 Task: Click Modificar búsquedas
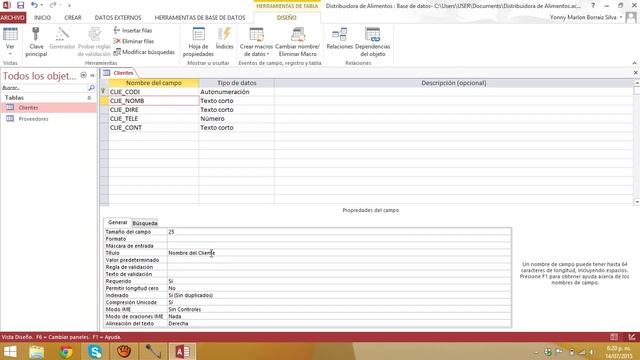click(144, 52)
